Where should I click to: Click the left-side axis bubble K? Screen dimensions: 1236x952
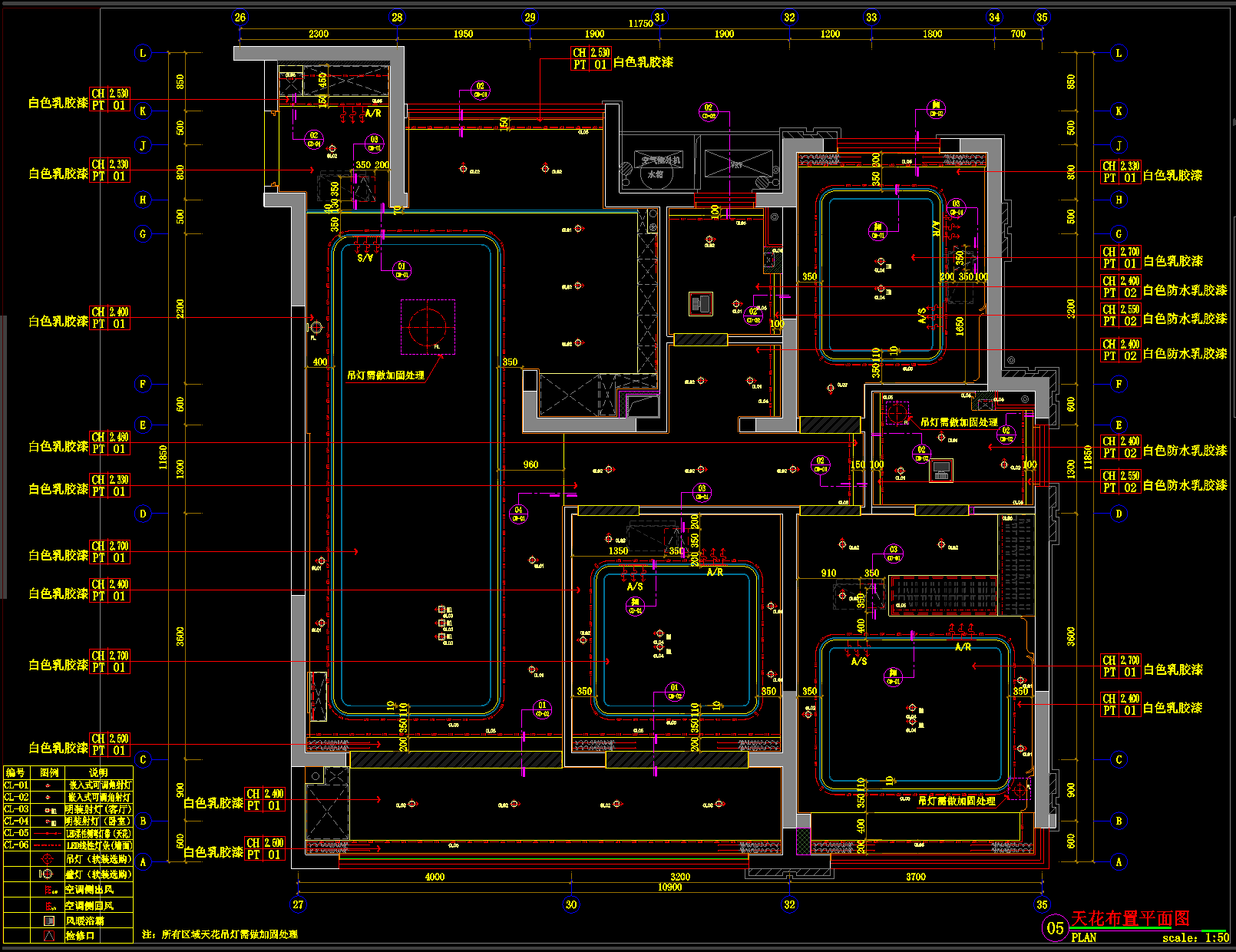point(143,111)
